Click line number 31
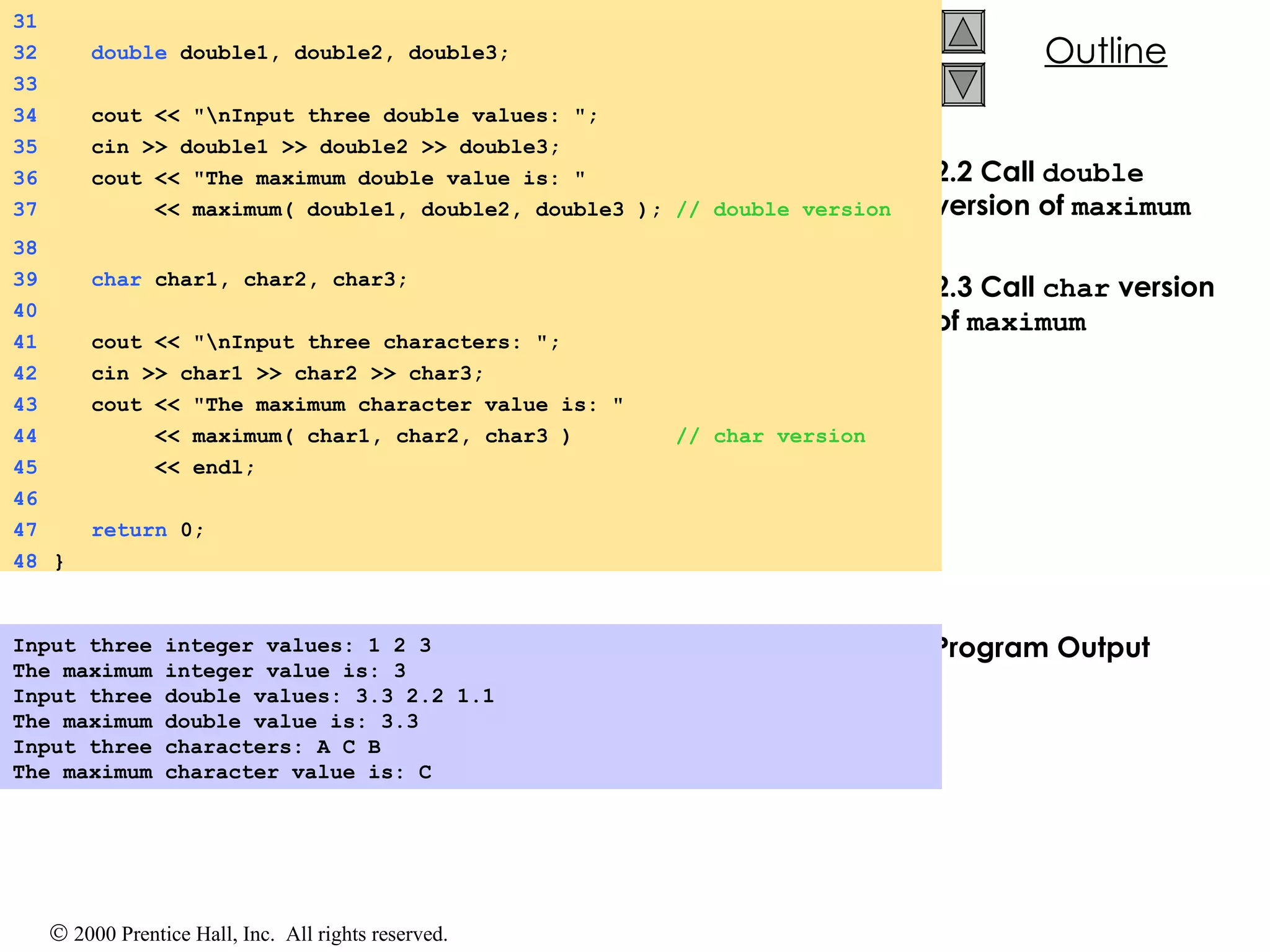The width and height of the screenshot is (1270, 952). [25, 22]
